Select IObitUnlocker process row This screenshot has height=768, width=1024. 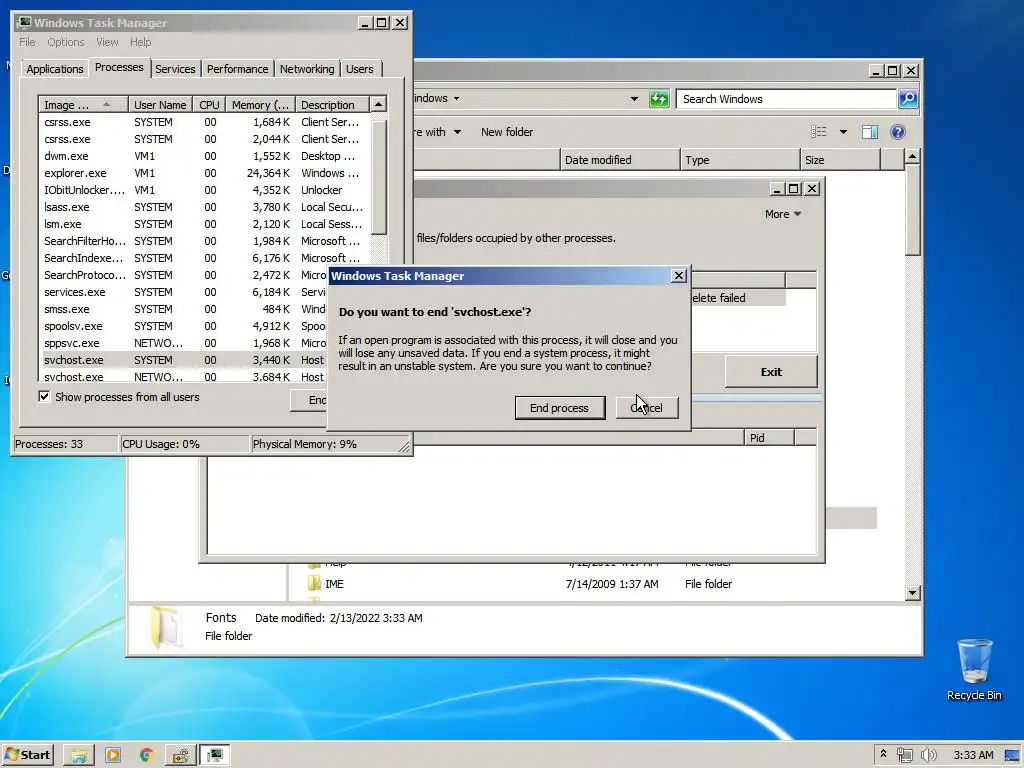(x=204, y=190)
